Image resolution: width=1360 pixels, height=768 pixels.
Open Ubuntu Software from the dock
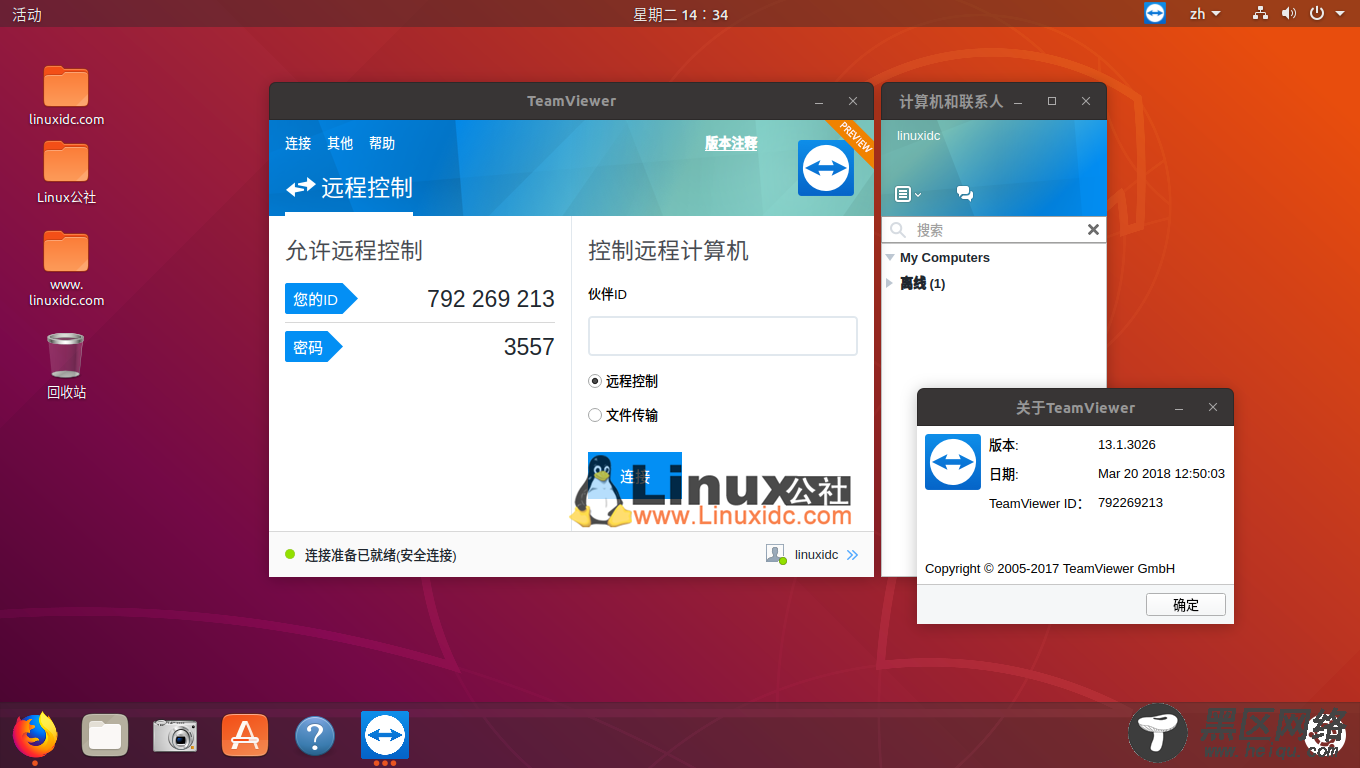point(245,736)
